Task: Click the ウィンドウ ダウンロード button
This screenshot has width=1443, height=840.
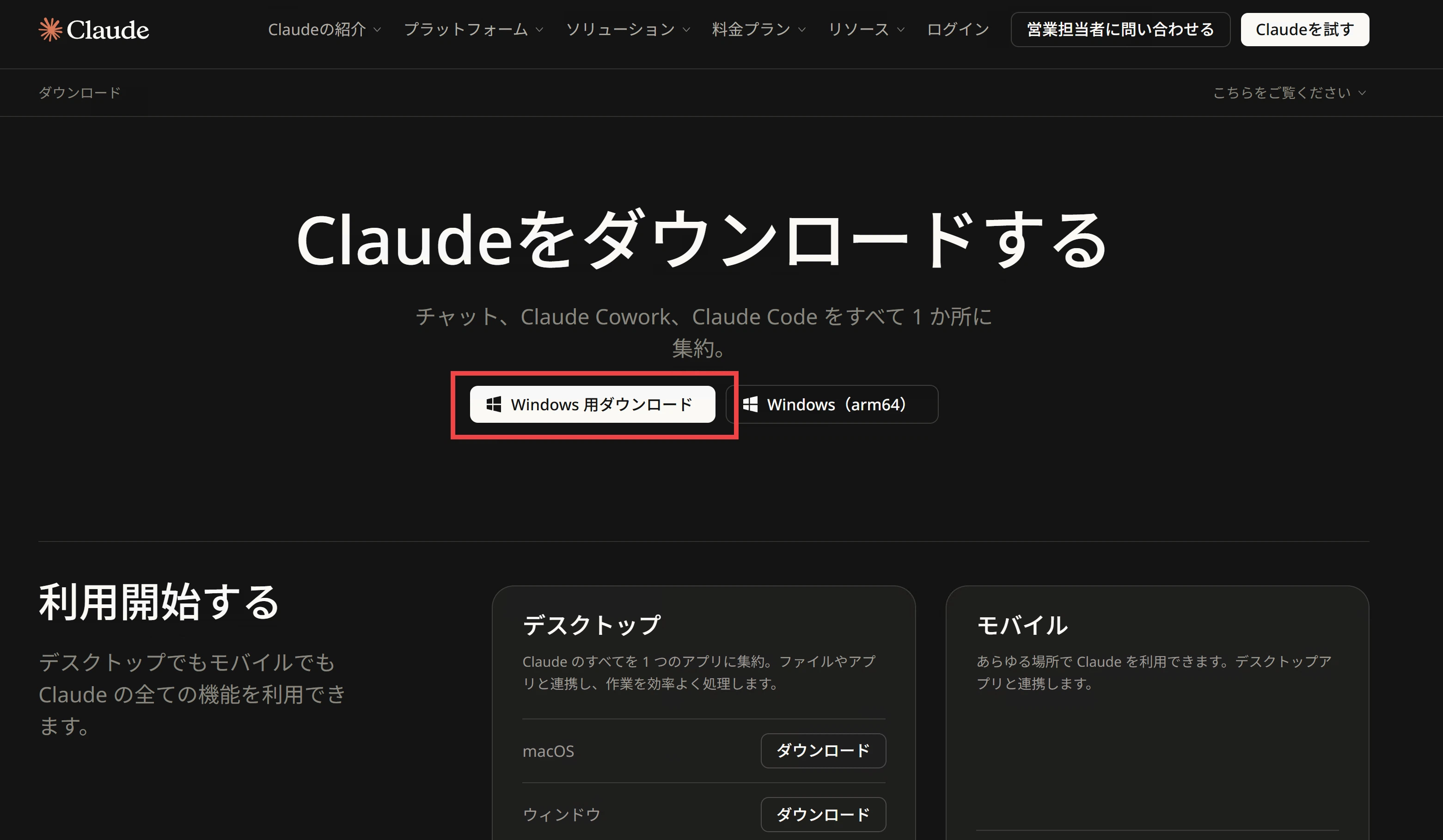Action: pos(823,814)
